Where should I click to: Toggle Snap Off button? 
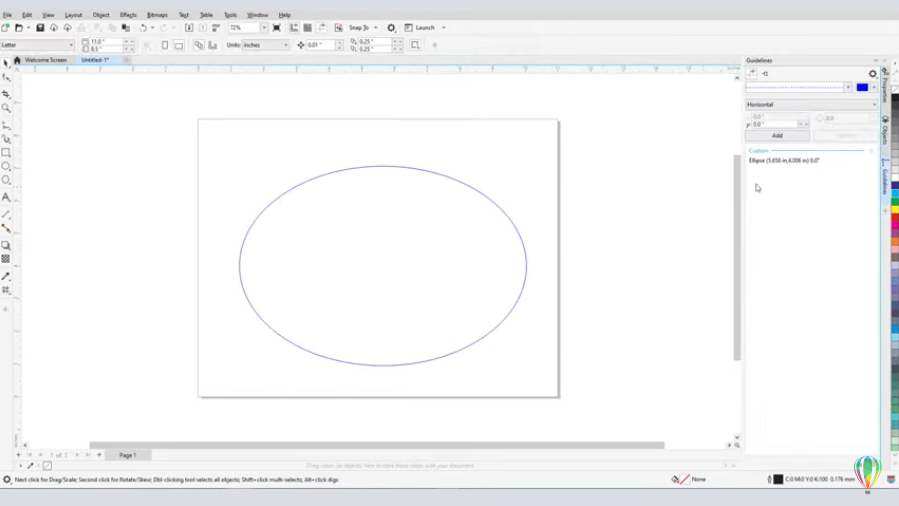point(338,28)
